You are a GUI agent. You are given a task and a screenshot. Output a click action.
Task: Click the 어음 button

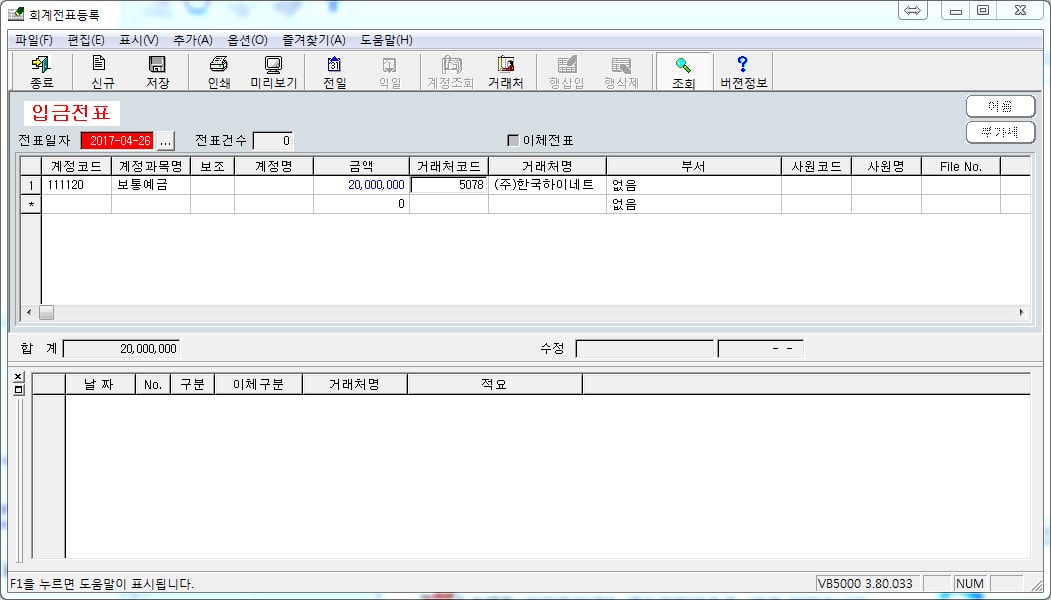[x=999, y=106]
